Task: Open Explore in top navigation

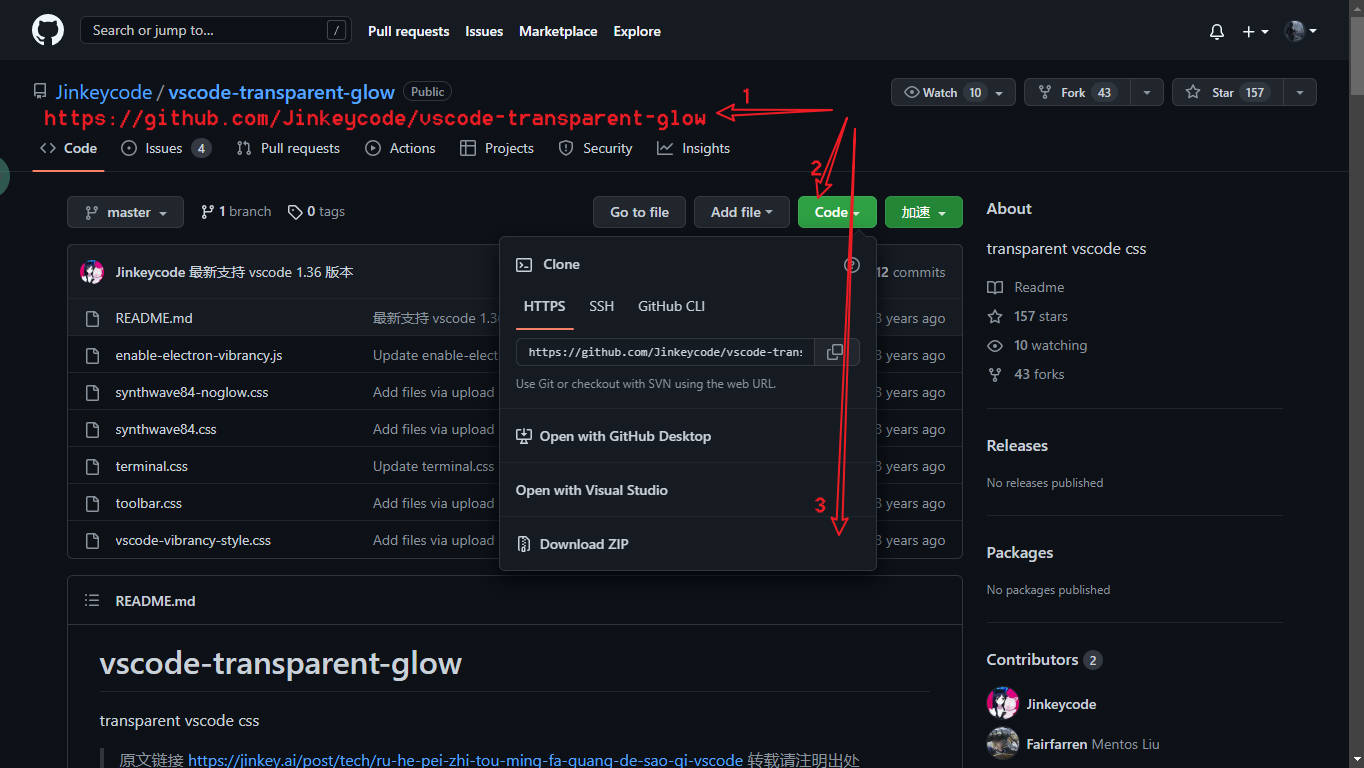Action: pyautogui.click(x=637, y=31)
